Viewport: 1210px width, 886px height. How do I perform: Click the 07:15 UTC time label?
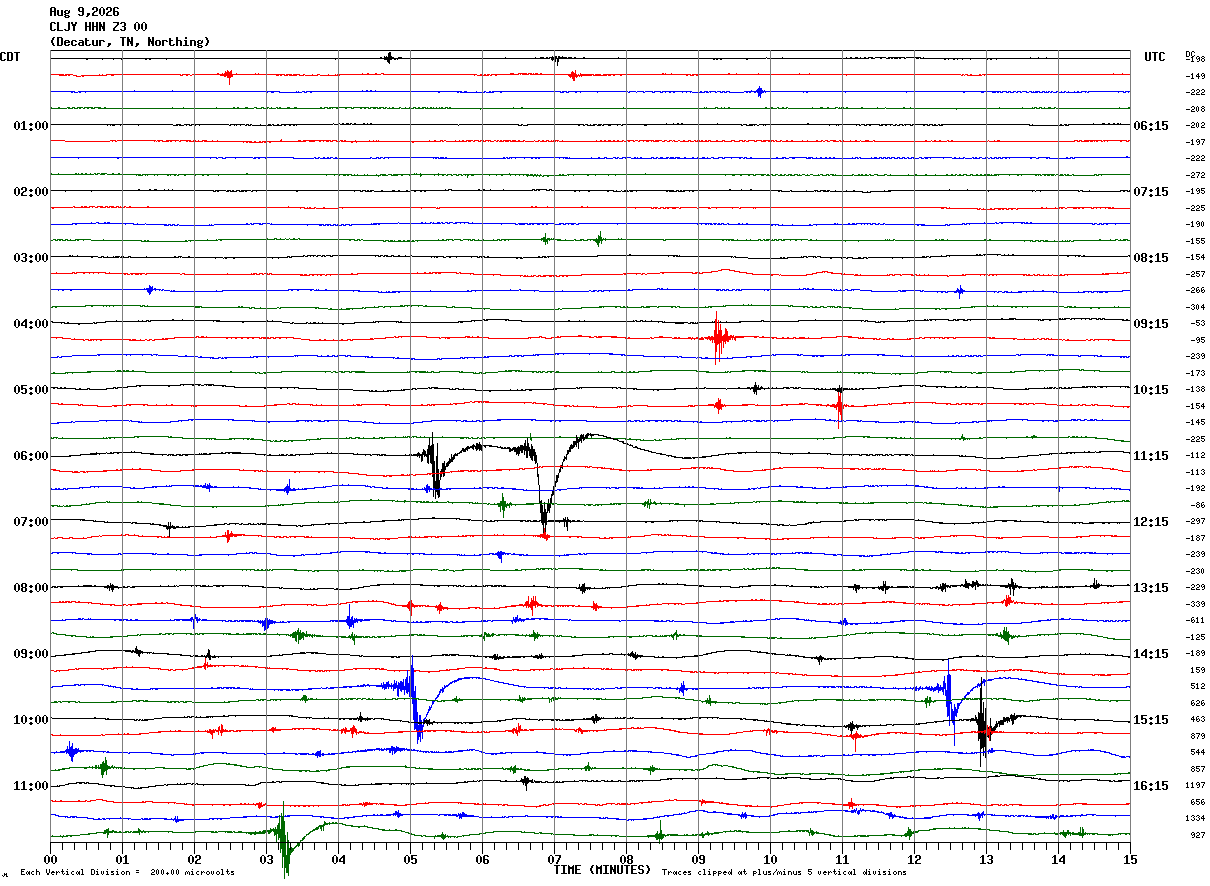click(x=1151, y=192)
